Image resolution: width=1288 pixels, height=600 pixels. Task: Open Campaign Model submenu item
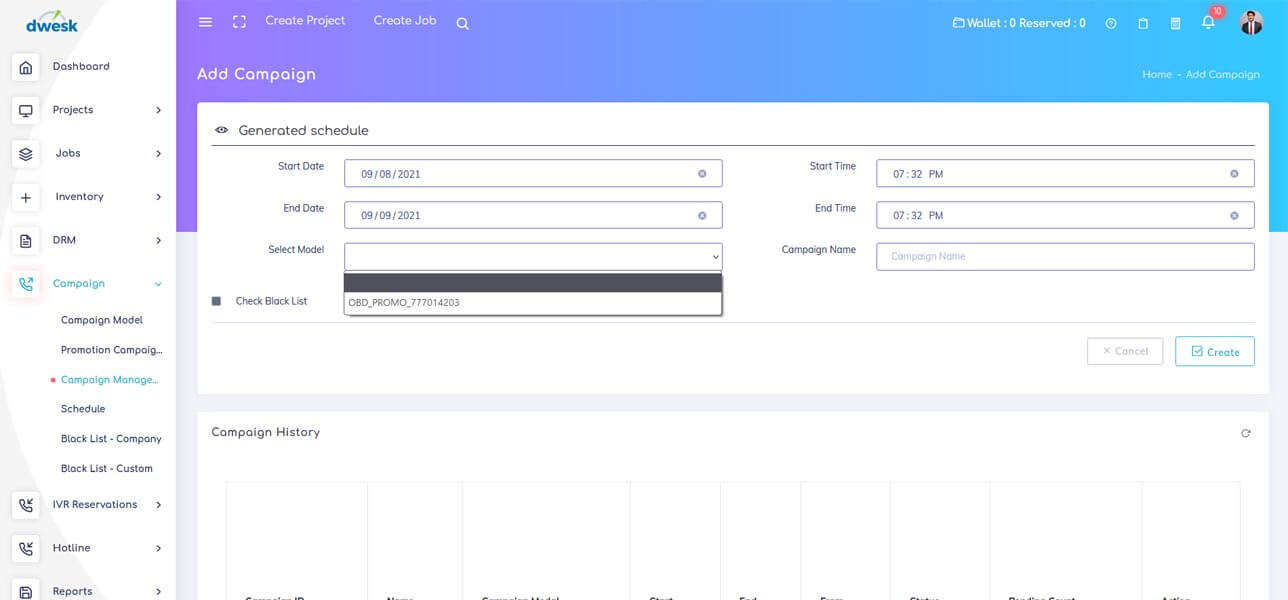(102, 320)
